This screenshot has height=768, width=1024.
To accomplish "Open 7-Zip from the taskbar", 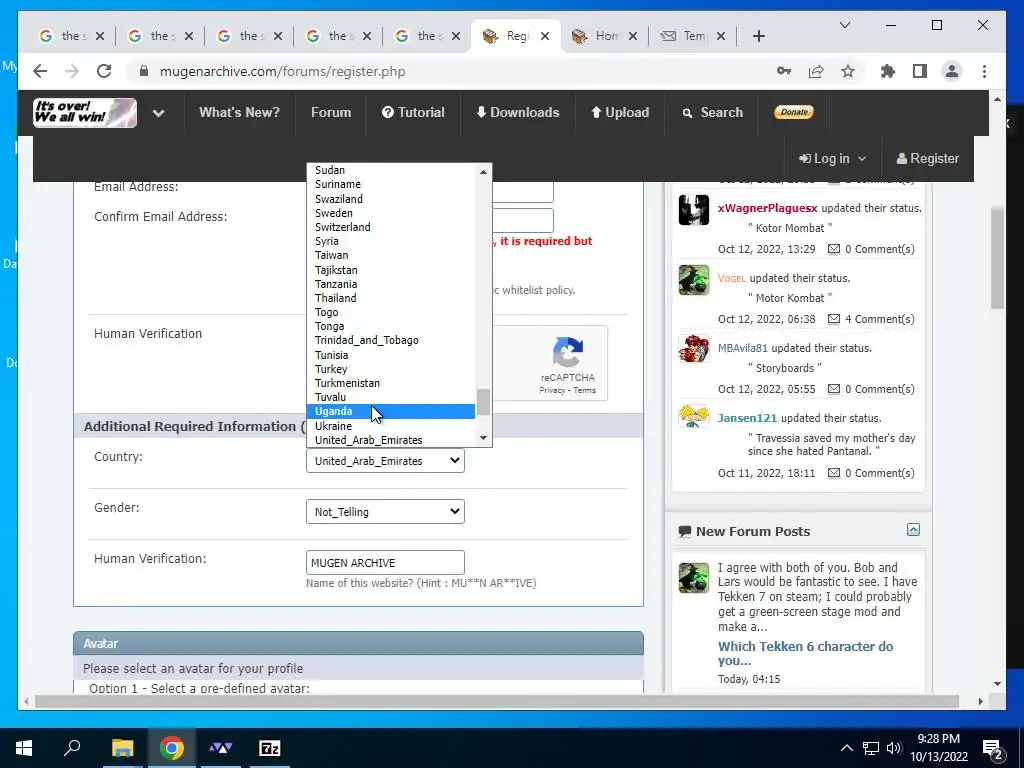I will pyautogui.click(x=270, y=748).
